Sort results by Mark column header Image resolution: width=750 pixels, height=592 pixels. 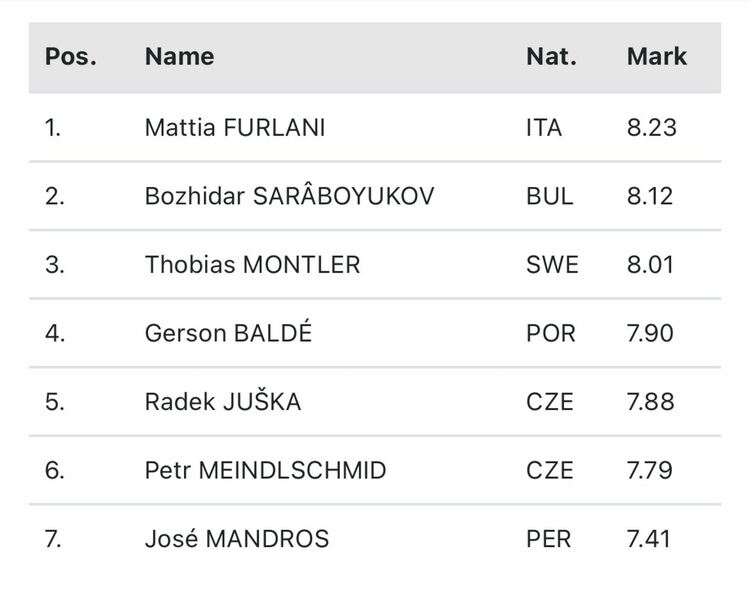click(x=657, y=56)
